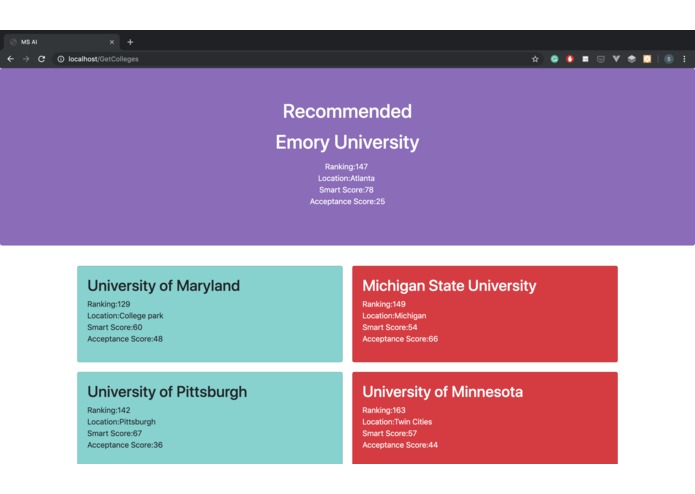Screen dimensions: 695x494
Task: Open the Pocket extension
Action: tap(601, 59)
